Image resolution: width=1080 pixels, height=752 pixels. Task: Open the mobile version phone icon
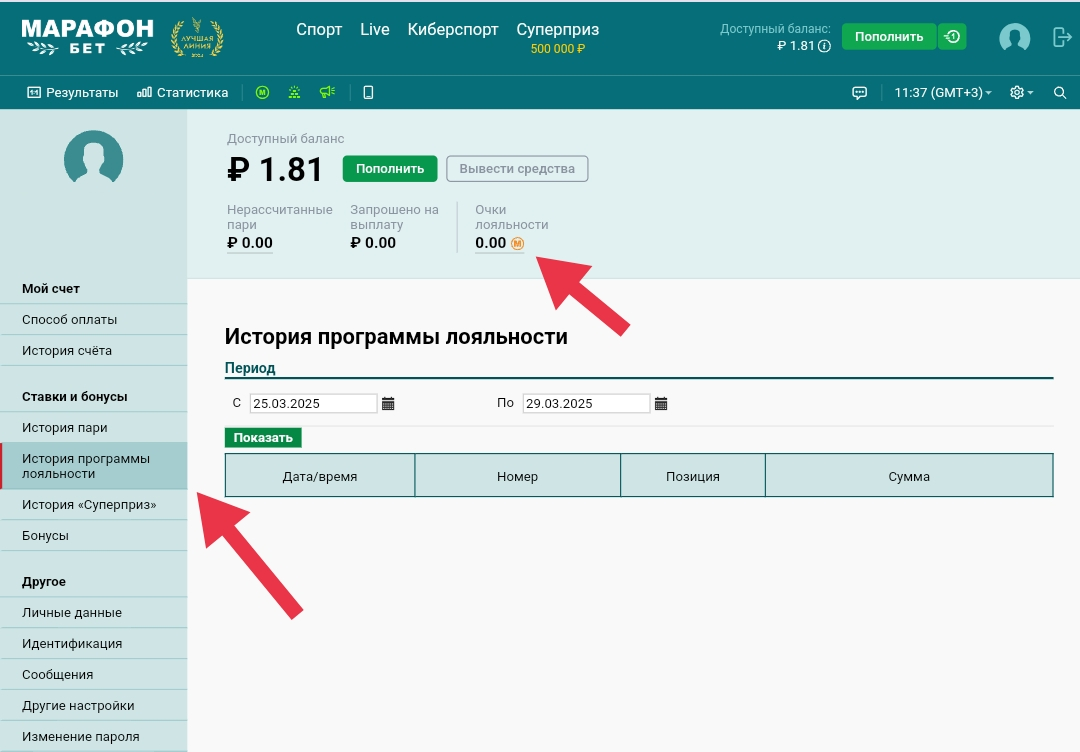[x=368, y=93]
